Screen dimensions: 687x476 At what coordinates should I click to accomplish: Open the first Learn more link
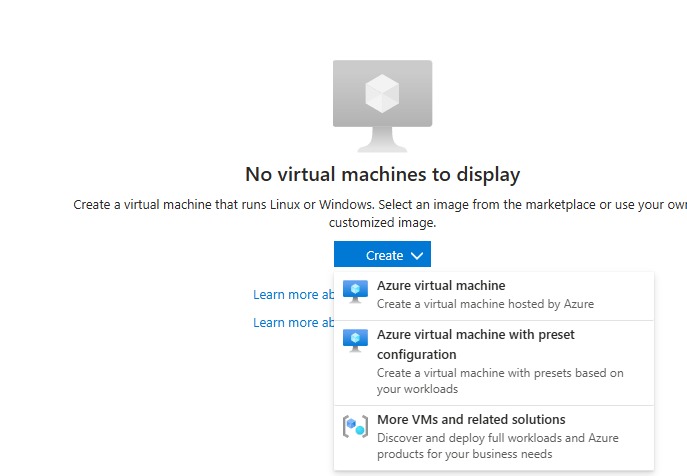click(x=294, y=295)
